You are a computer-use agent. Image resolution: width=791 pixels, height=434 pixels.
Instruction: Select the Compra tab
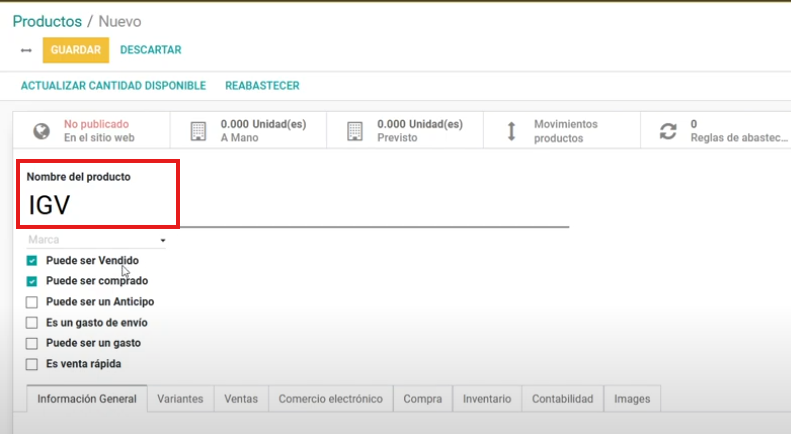point(423,399)
